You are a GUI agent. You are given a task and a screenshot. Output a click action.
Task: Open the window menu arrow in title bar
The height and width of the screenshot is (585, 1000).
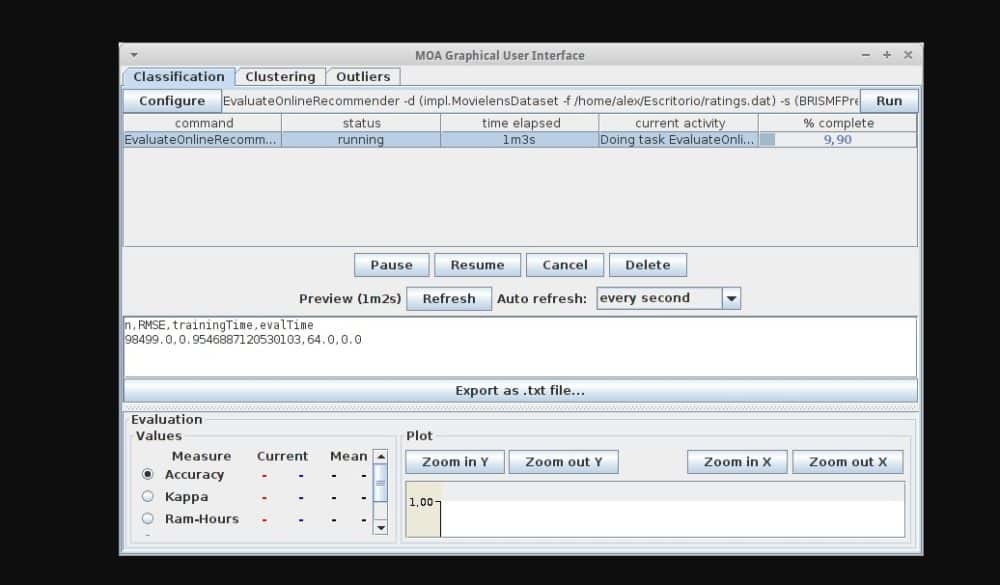click(x=134, y=55)
